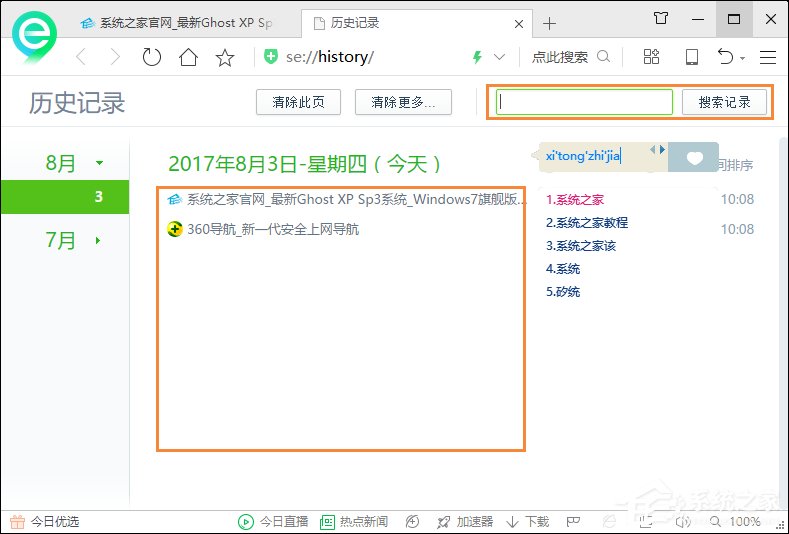Select day 3 in the sidebar
Screen dimensions: 789x534
65,197
